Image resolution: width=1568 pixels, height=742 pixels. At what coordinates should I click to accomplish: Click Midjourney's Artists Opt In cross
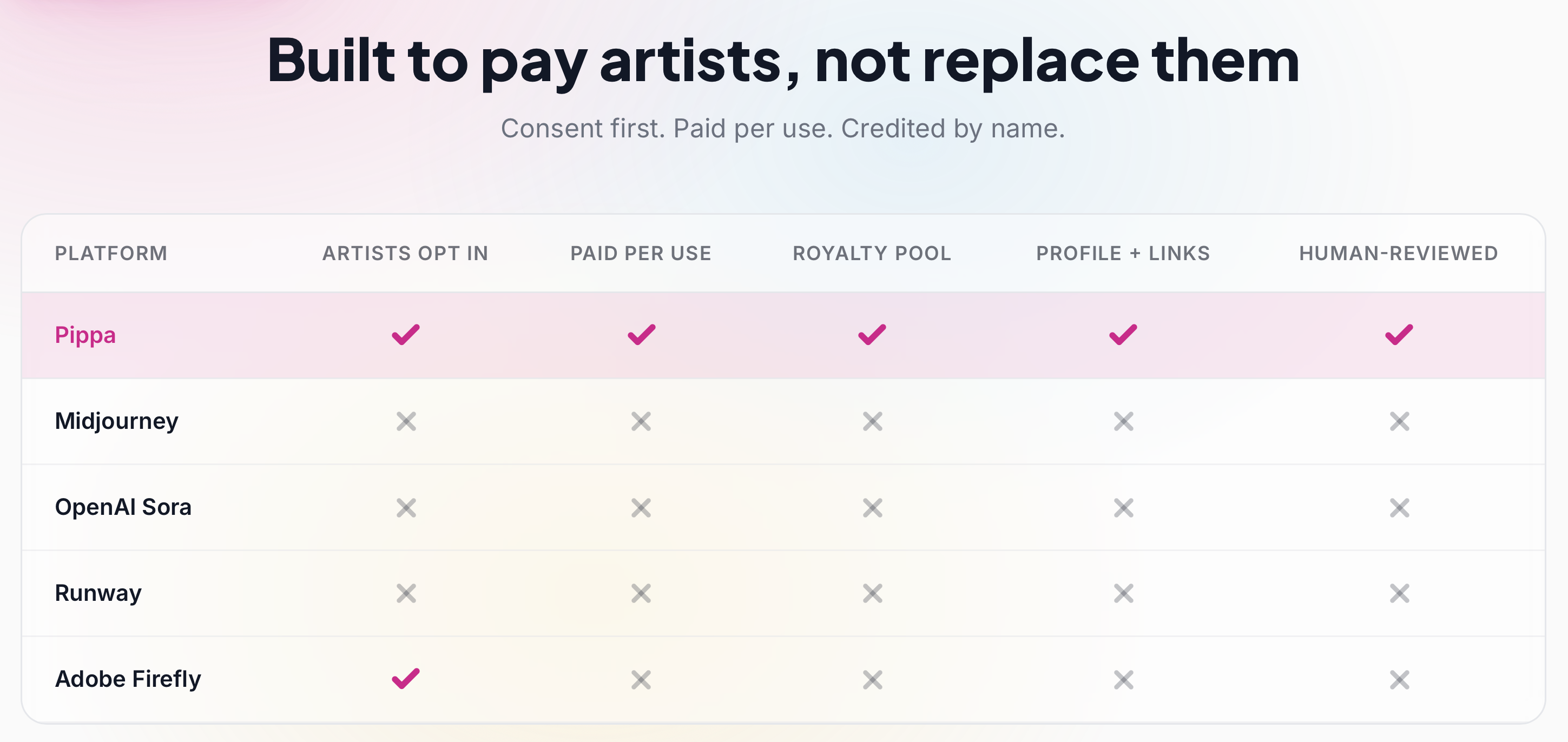click(406, 421)
